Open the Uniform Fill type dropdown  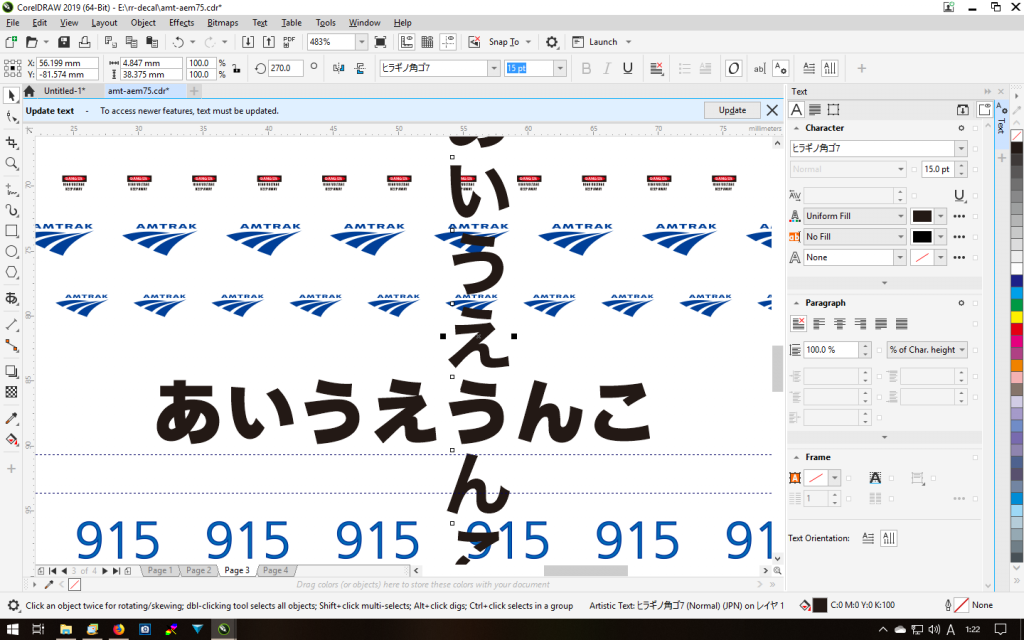[x=901, y=216]
